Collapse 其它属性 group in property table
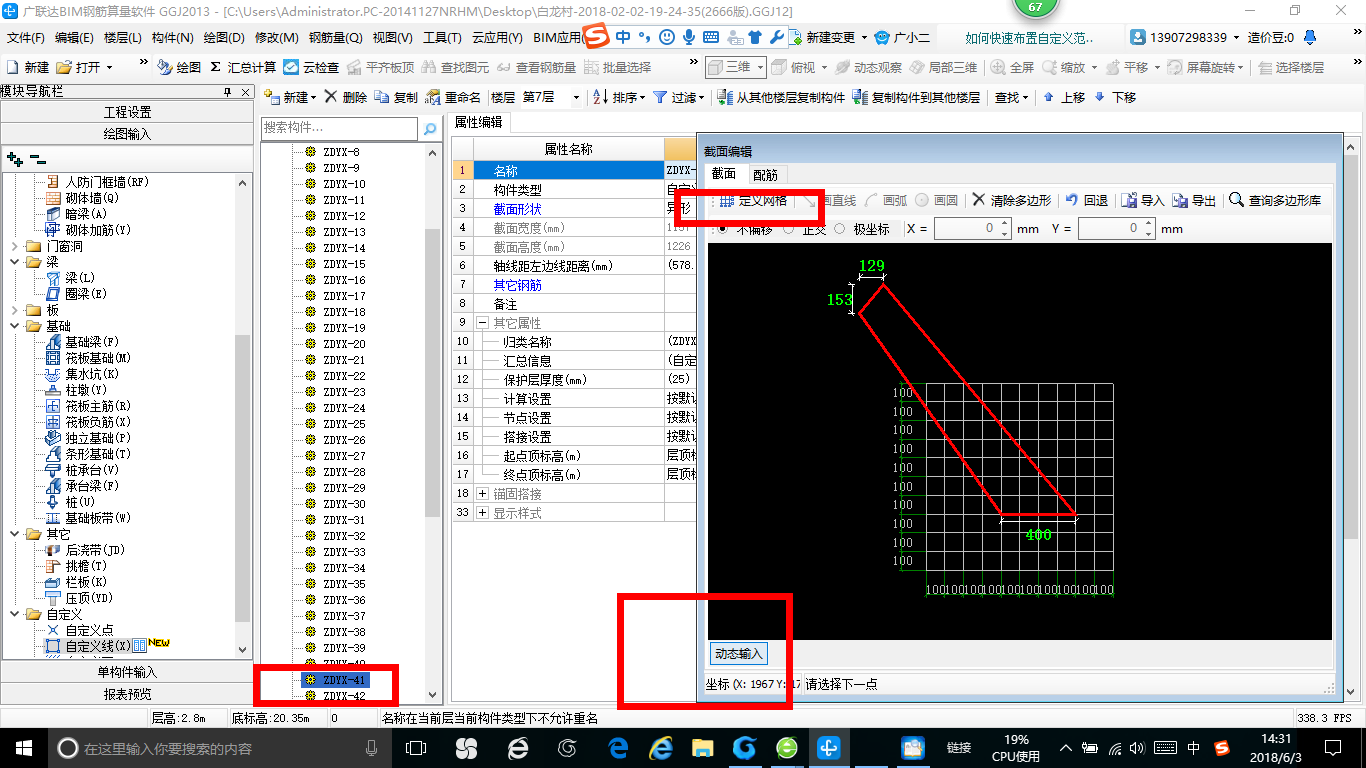Screen dimensions: 1366x768 coord(482,323)
